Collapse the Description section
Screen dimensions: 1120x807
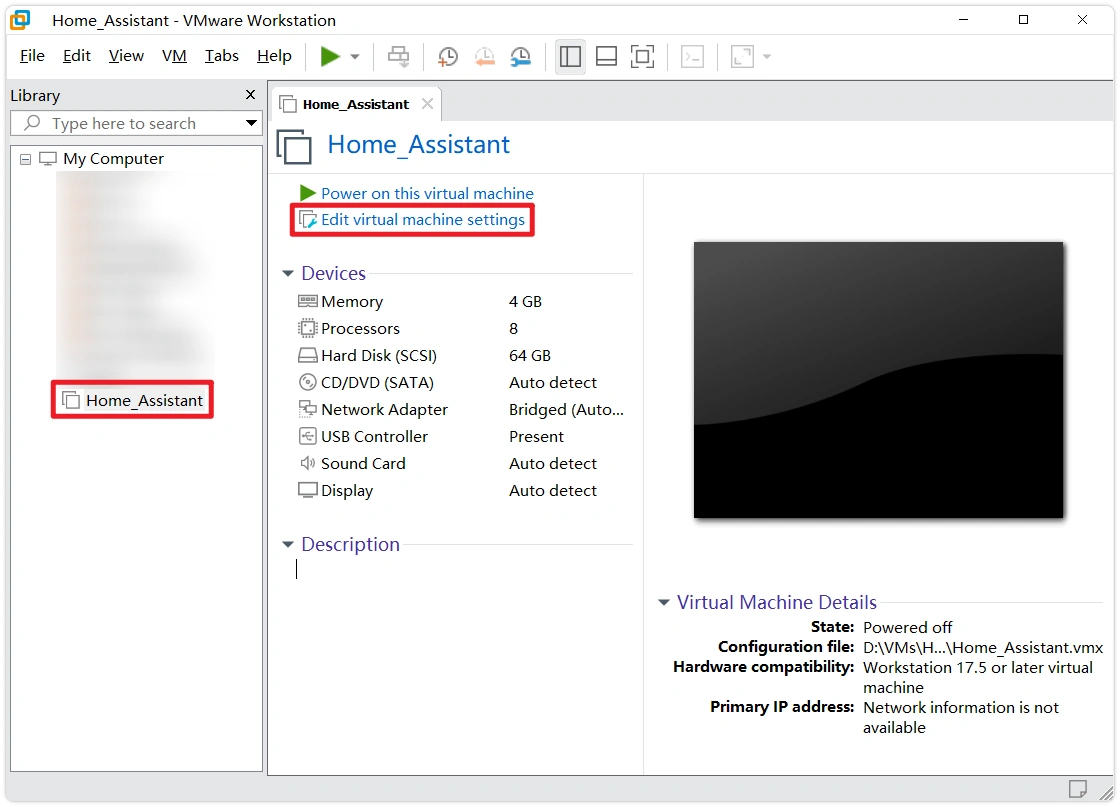288,545
